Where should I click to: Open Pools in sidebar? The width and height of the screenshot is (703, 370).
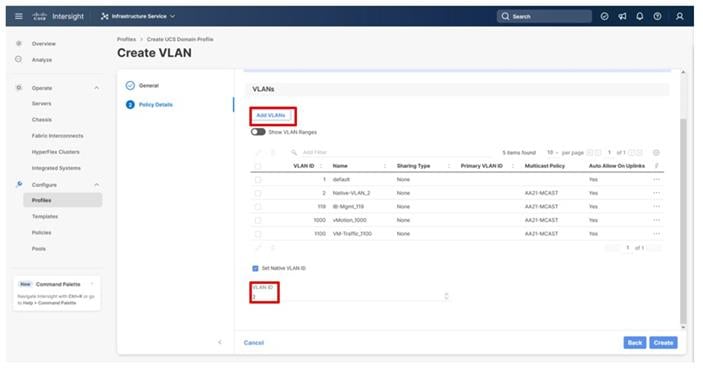[x=39, y=249]
